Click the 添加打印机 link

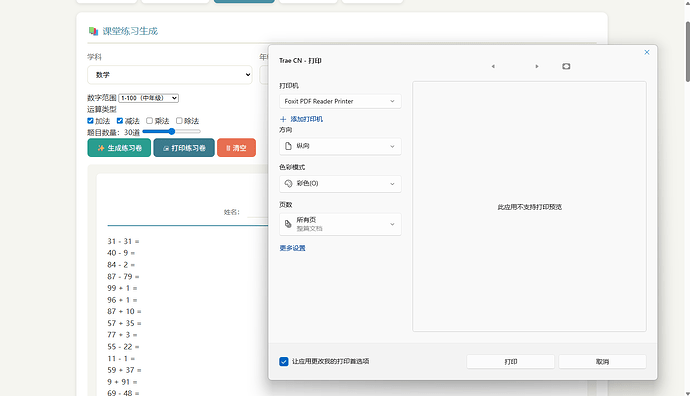[306, 119]
